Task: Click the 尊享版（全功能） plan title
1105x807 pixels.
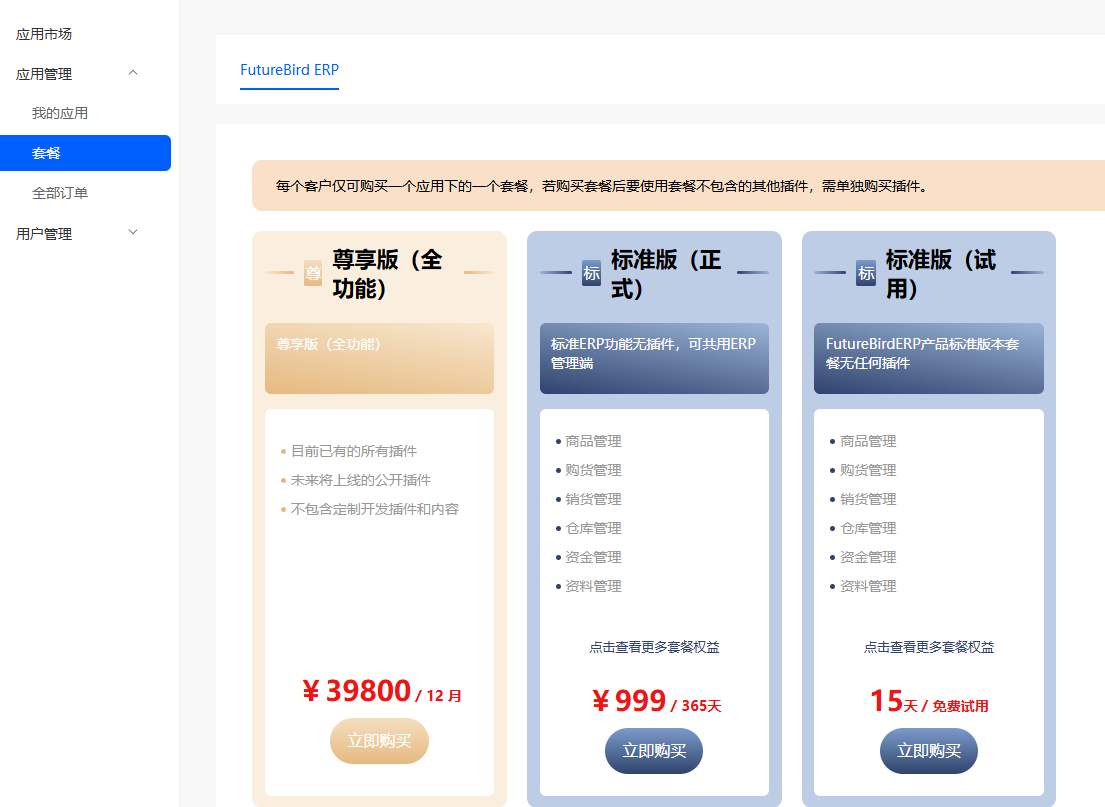Action: (387, 274)
